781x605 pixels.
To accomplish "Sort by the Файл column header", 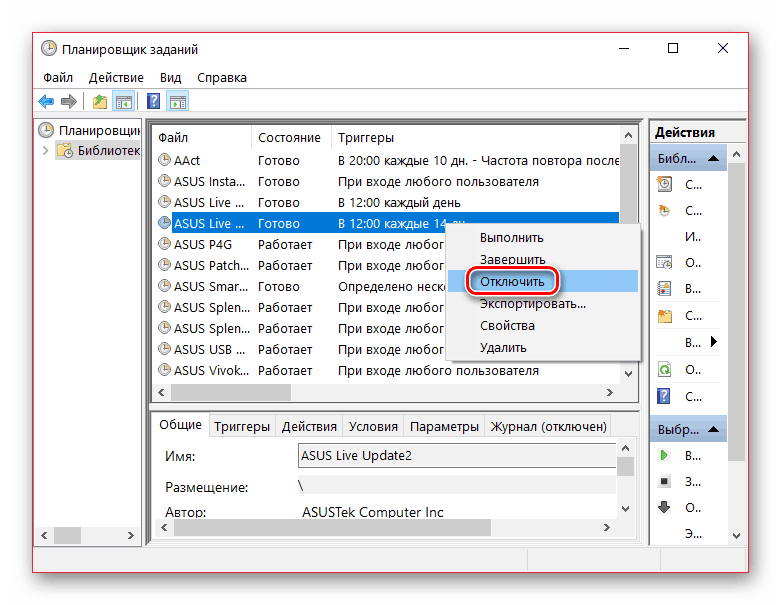I will (202, 137).
